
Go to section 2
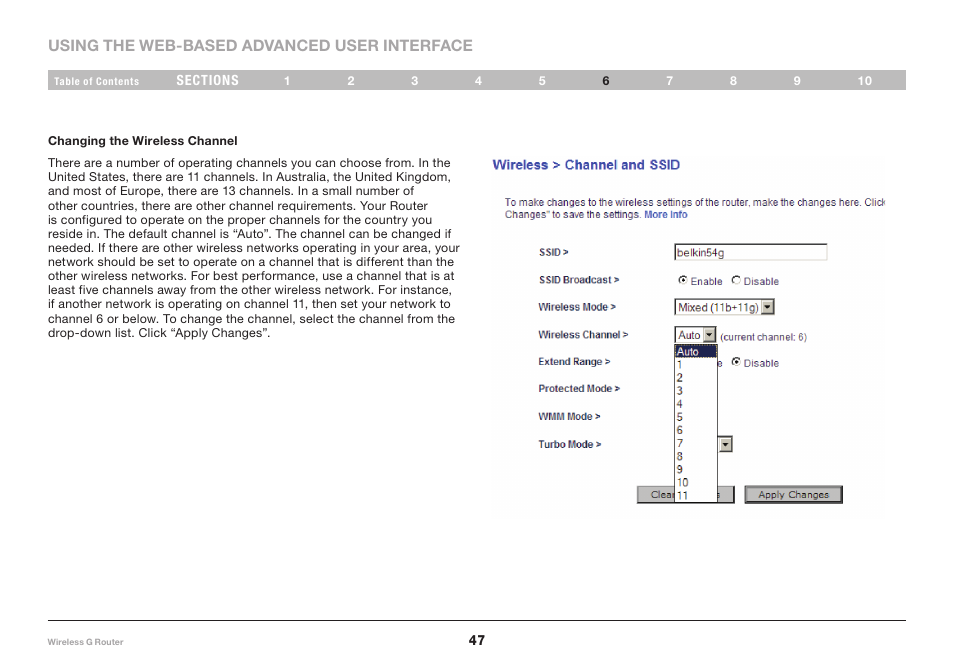click(351, 81)
